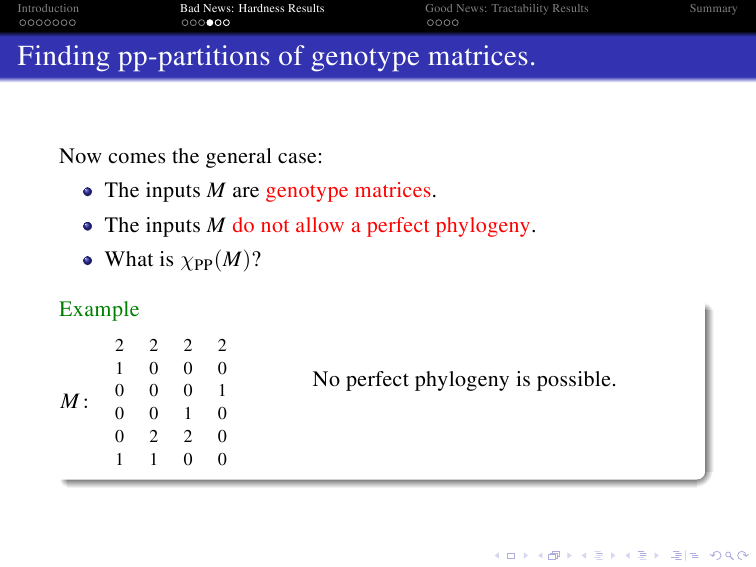Click the slide title 'Finding pp-partitions of genotype matrices'

click(x=277, y=56)
